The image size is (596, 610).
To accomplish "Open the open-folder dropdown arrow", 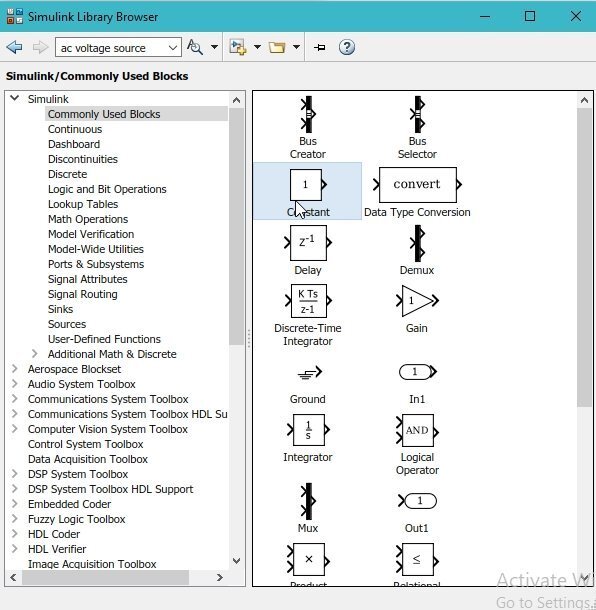I will (296, 47).
